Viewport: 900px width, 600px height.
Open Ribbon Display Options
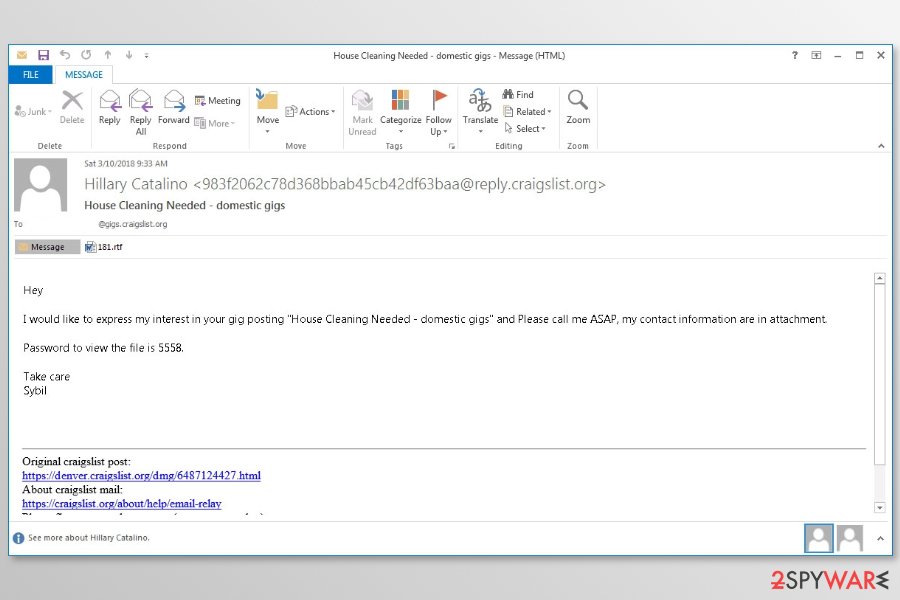816,55
